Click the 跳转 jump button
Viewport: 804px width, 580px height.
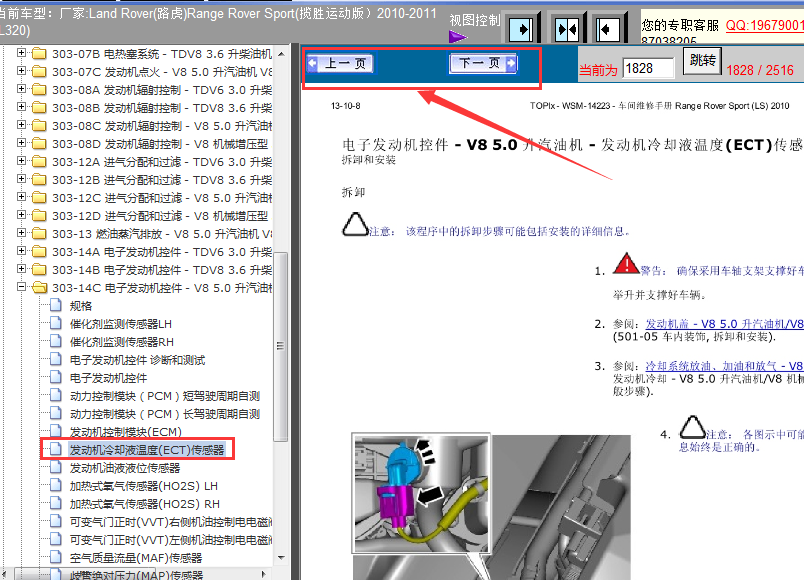[x=702, y=61]
